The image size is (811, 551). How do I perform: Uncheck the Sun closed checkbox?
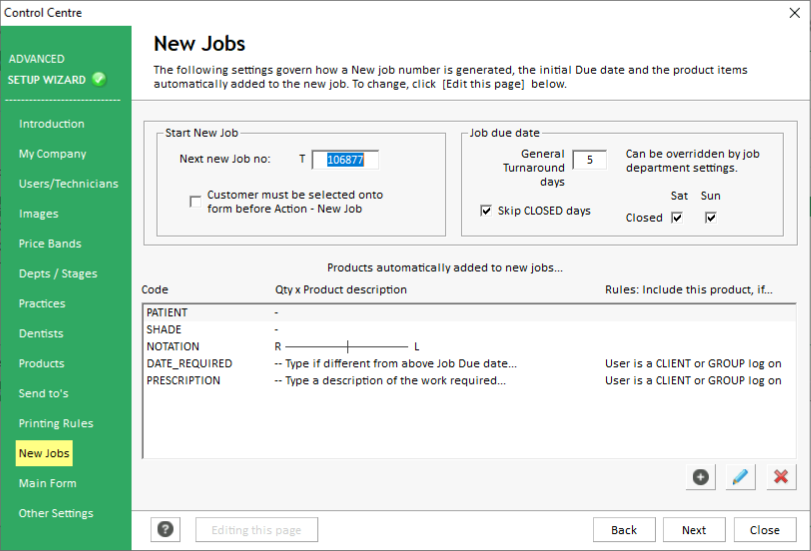click(711, 217)
